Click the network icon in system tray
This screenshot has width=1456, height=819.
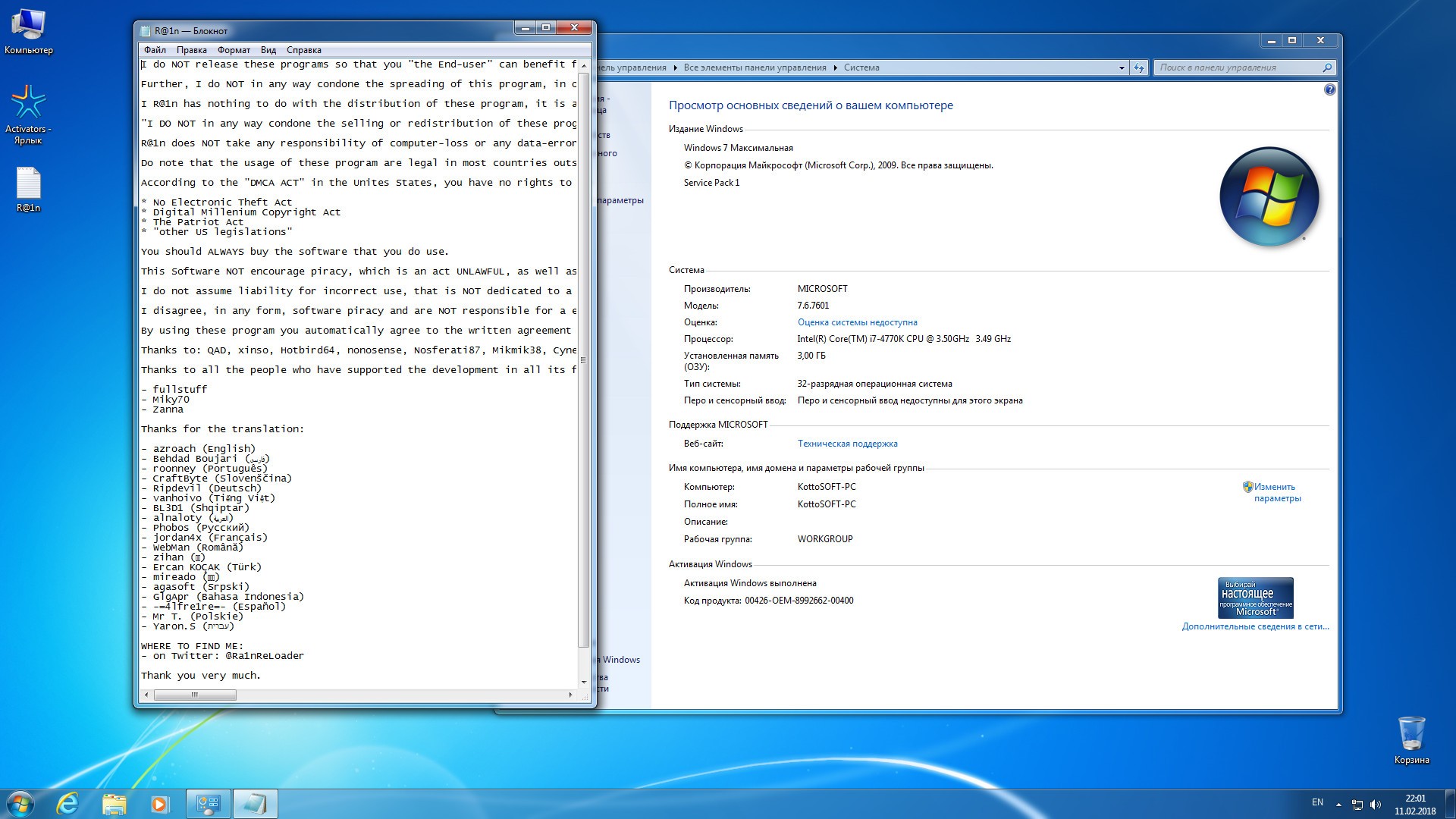click(1357, 805)
